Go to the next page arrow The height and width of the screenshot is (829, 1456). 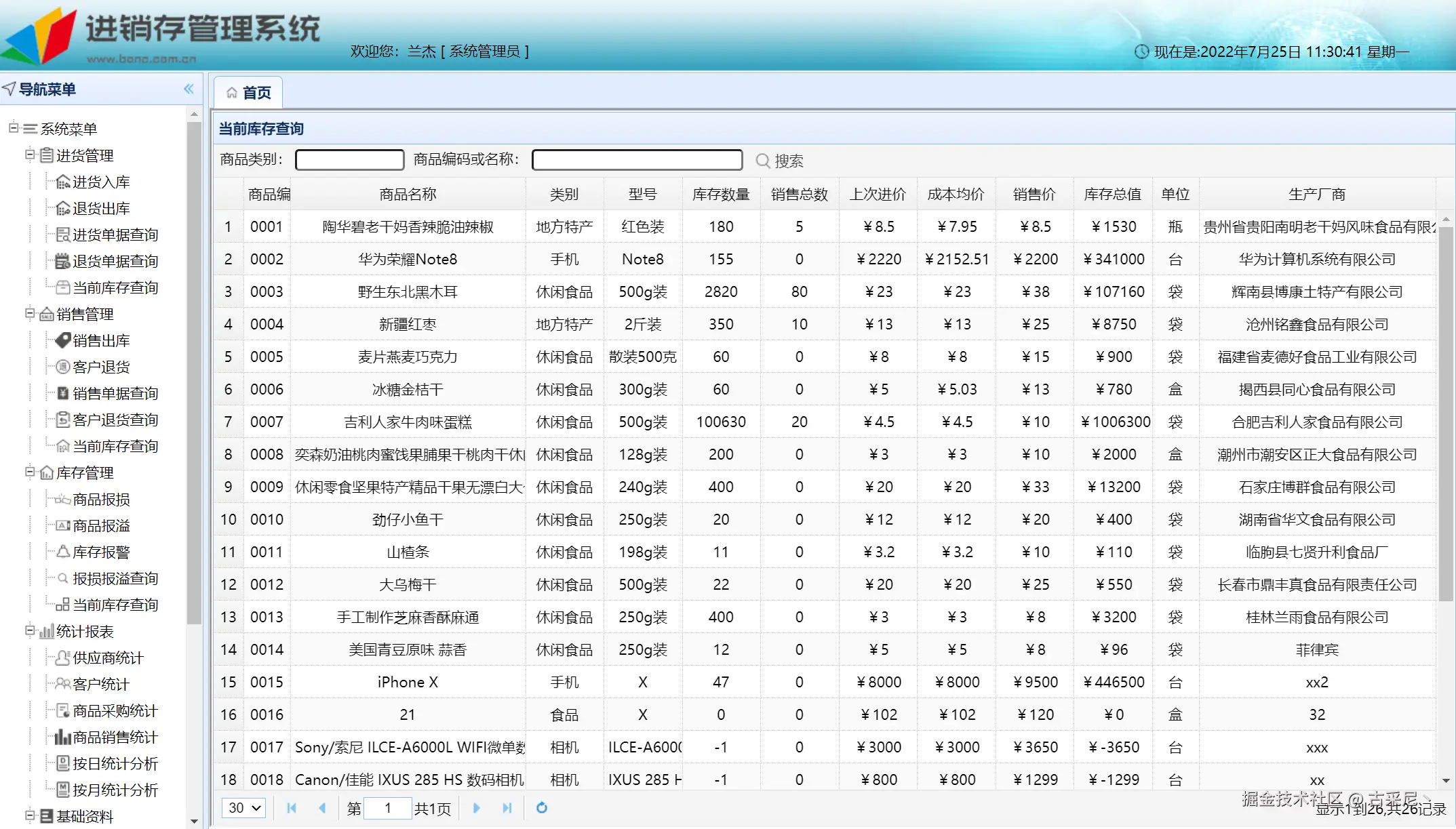pos(477,808)
